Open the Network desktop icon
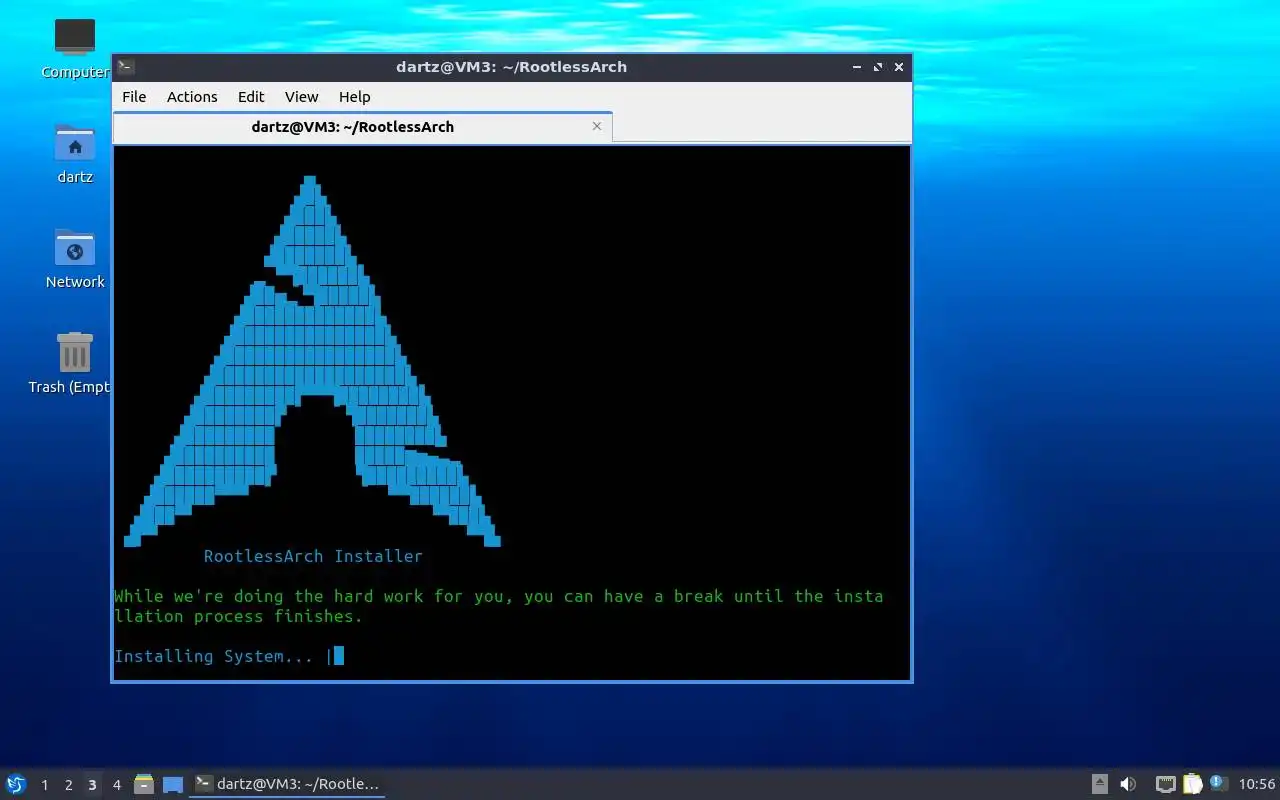The image size is (1280, 800). point(75,258)
